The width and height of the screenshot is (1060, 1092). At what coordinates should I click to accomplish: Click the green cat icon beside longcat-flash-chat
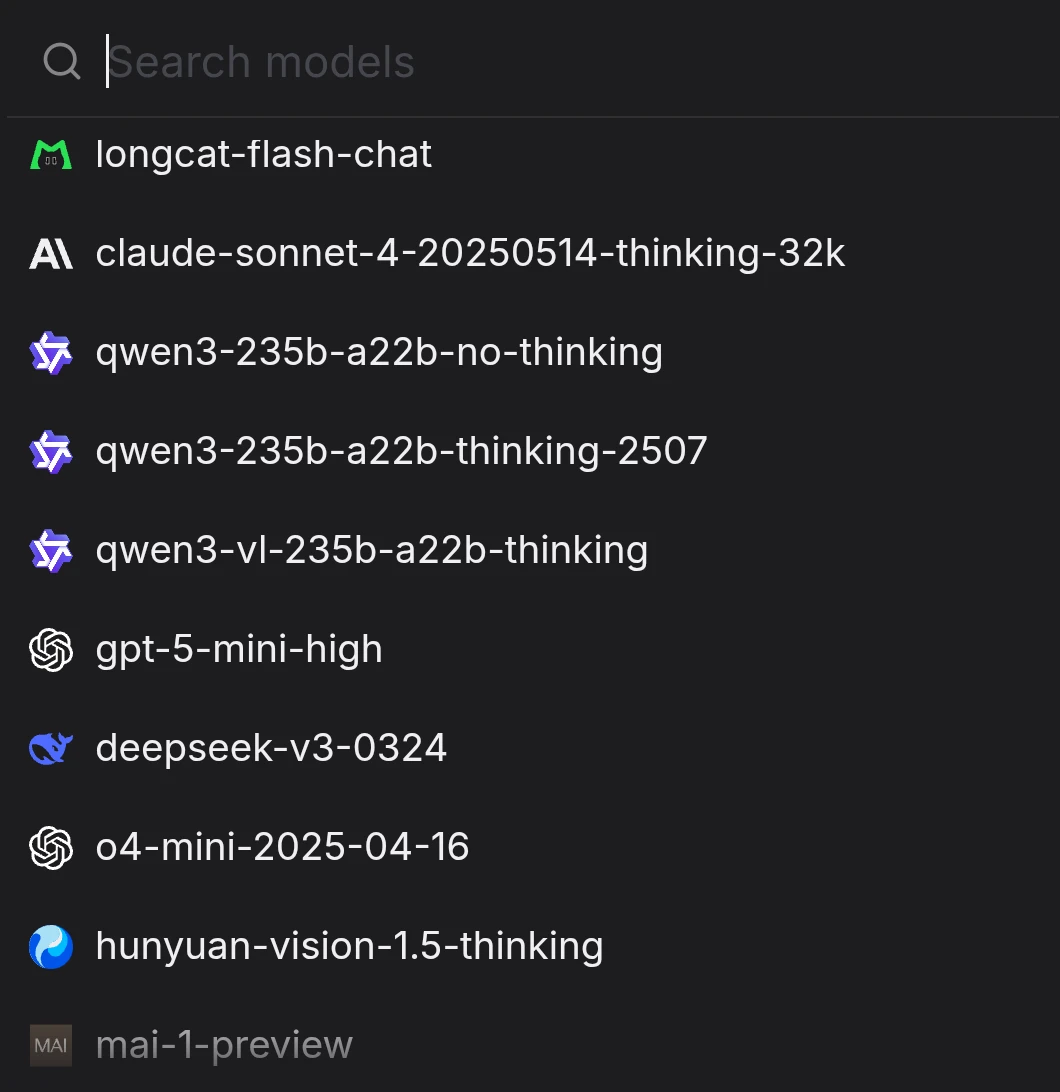(x=51, y=155)
